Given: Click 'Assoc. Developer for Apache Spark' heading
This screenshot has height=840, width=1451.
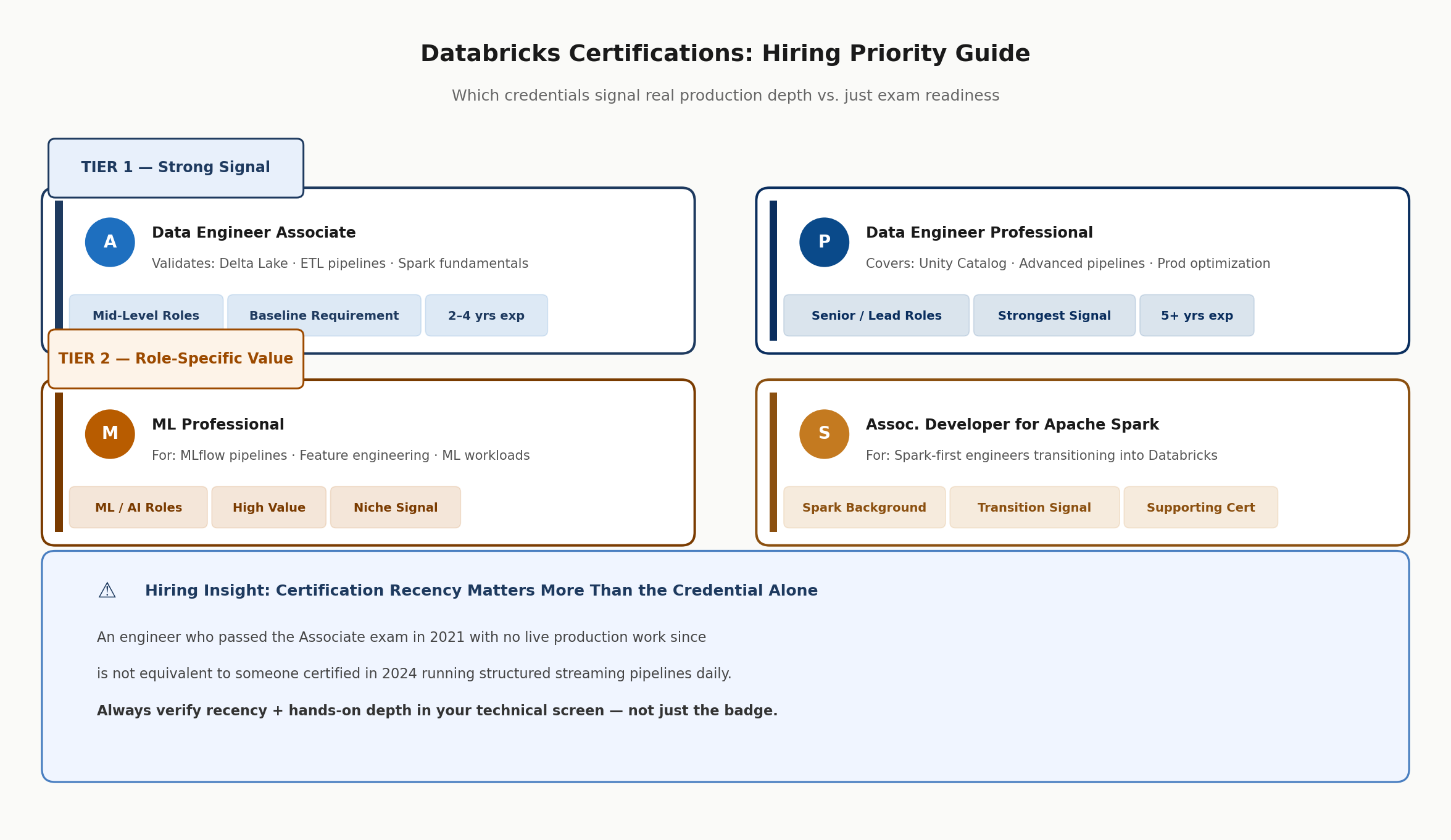Looking at the screenshot, I should tap(1012, 425).
